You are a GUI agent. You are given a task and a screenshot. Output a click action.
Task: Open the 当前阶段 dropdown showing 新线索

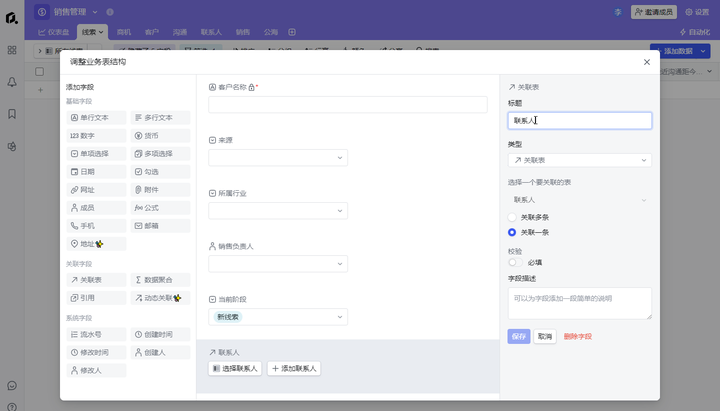click(x=278, y=317)
